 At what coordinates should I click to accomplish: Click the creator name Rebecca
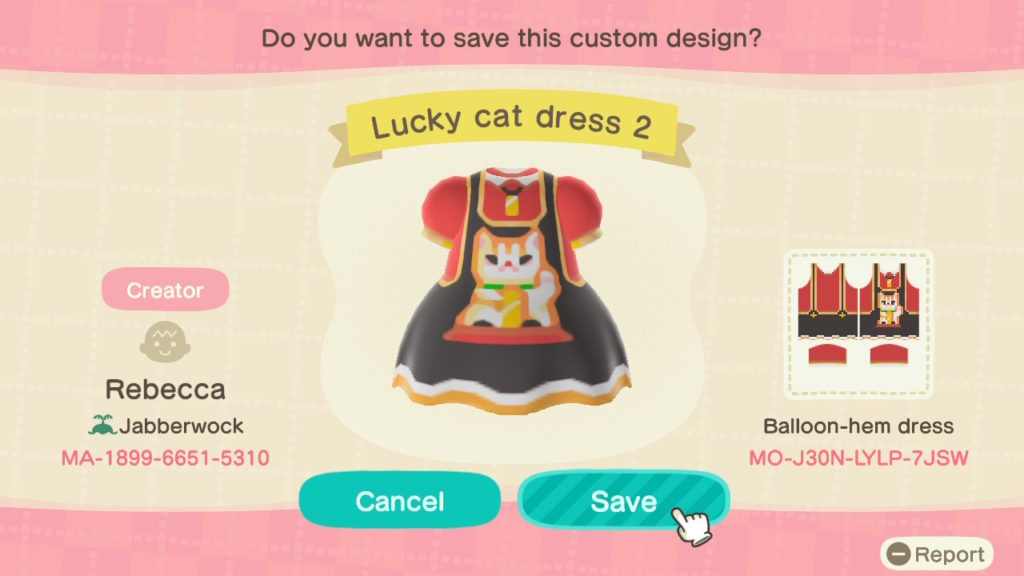(165, 389)
